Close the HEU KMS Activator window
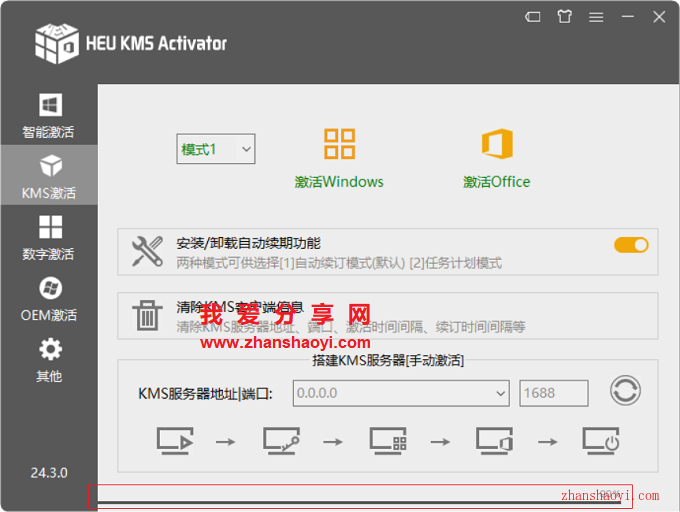Viewport: 680px width, 512px height. [x=659, y=17]
